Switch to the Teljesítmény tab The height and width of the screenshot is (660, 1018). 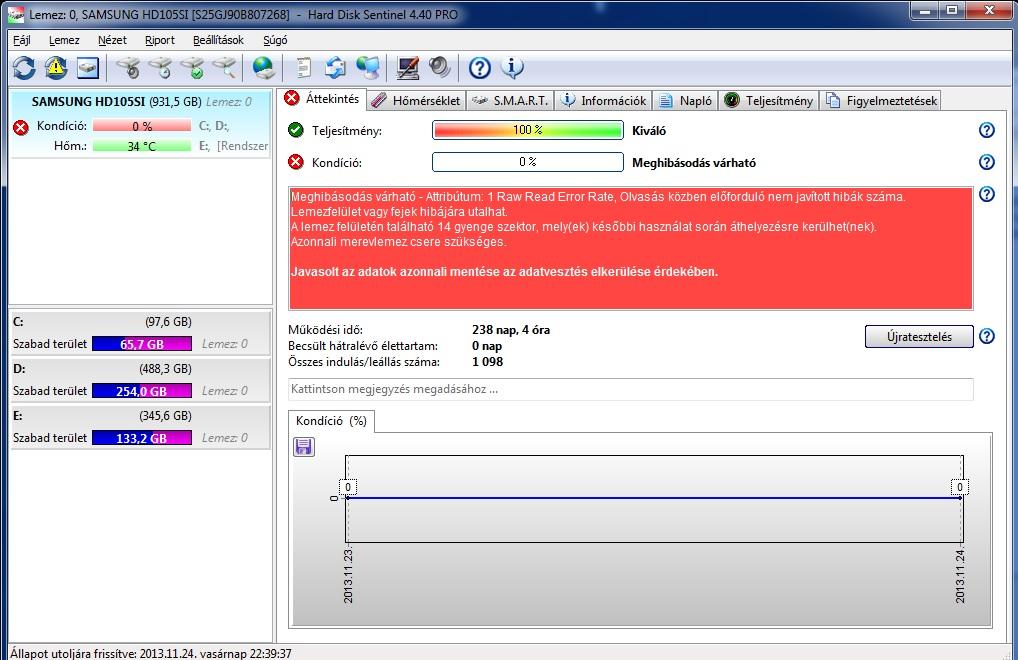pyautogui.click(x=769, y=101)
